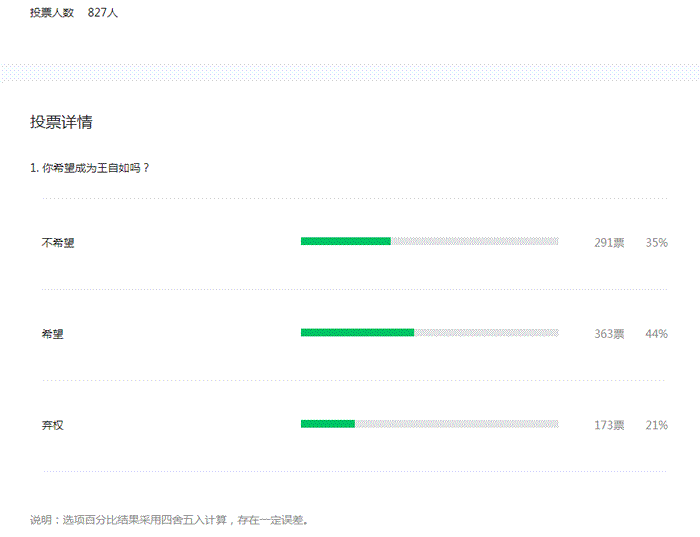Viewport: 700px width, 537px height.
Task: Click the 827人 voter count
Action: click(103, 13)
